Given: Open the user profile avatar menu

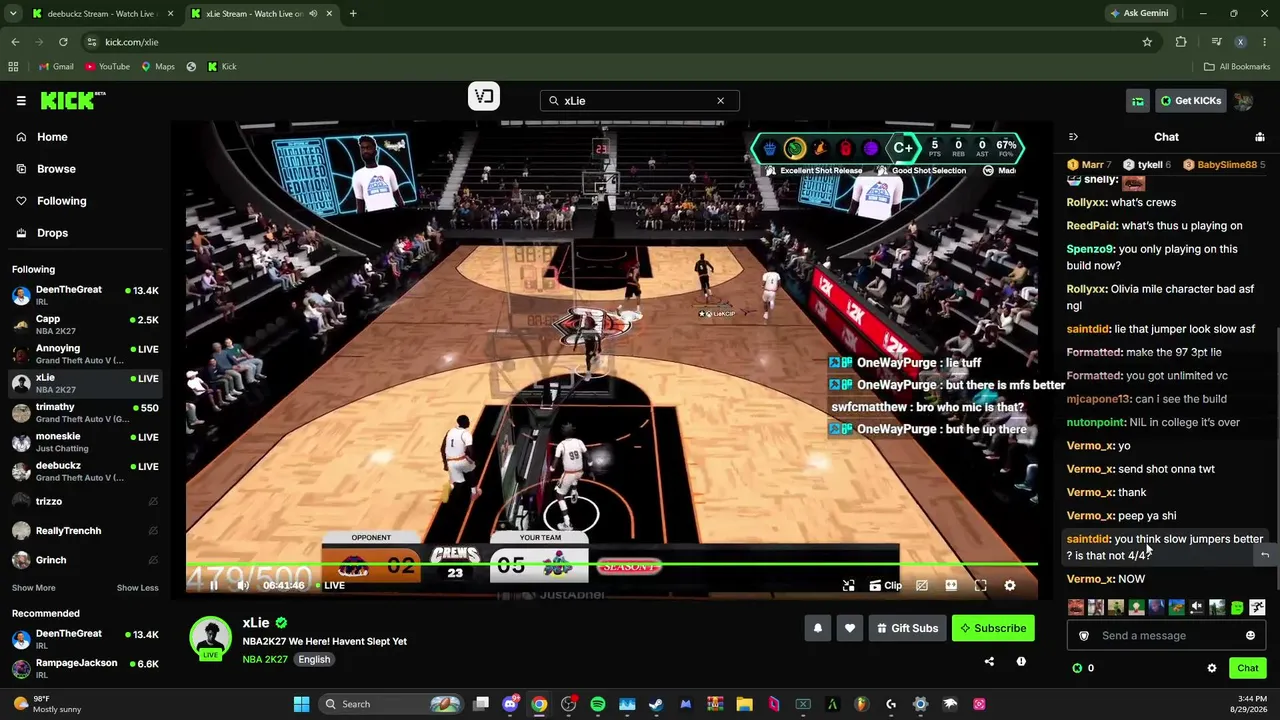Looking at the screenshot, I should point(1243,100).
